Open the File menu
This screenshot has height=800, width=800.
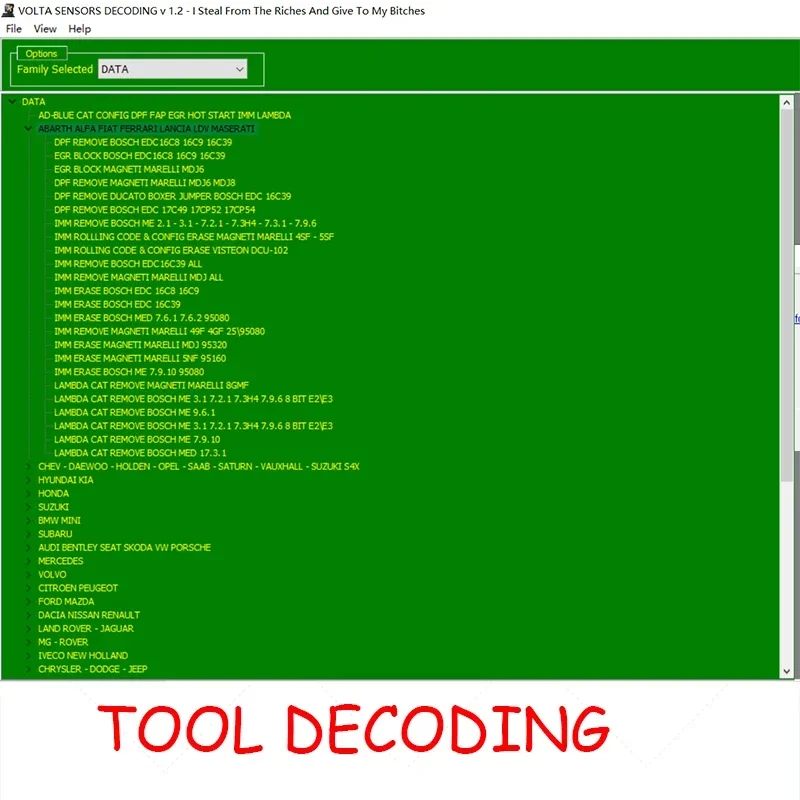[14, 29]
